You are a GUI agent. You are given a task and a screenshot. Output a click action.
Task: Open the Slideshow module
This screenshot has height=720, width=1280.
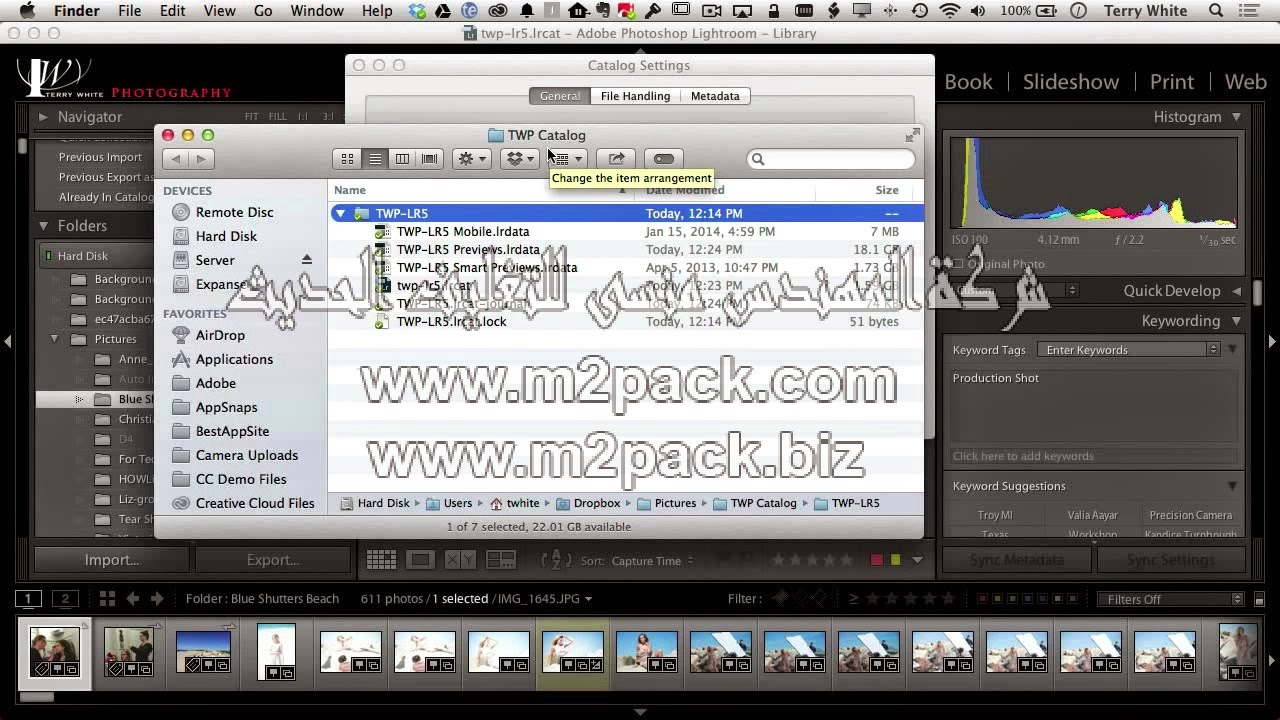pyautogui.click(x=1070, y=82)
